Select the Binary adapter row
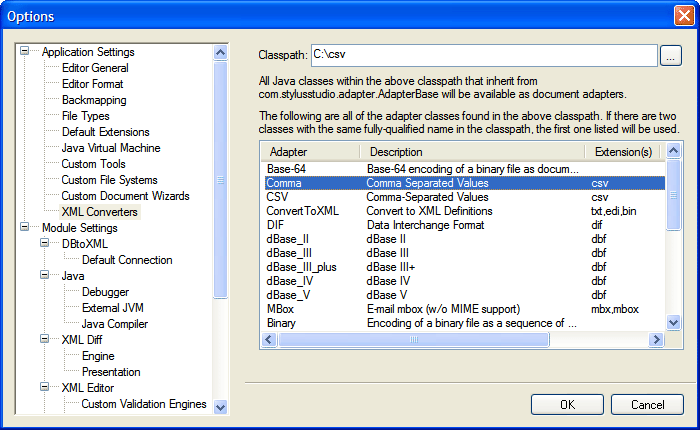This screenshot has width=700, height=430. click(463, 323)
